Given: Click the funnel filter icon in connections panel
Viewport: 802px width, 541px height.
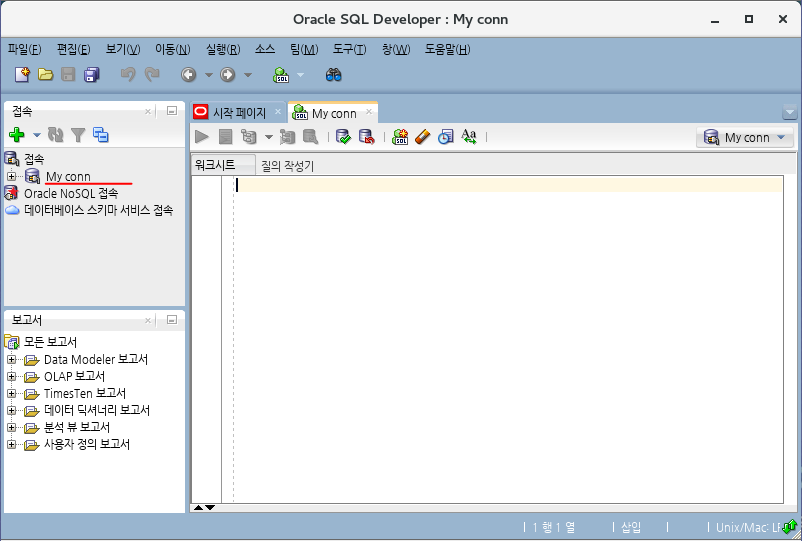Looking at the screenshot, I should click(x=78, y=135).
